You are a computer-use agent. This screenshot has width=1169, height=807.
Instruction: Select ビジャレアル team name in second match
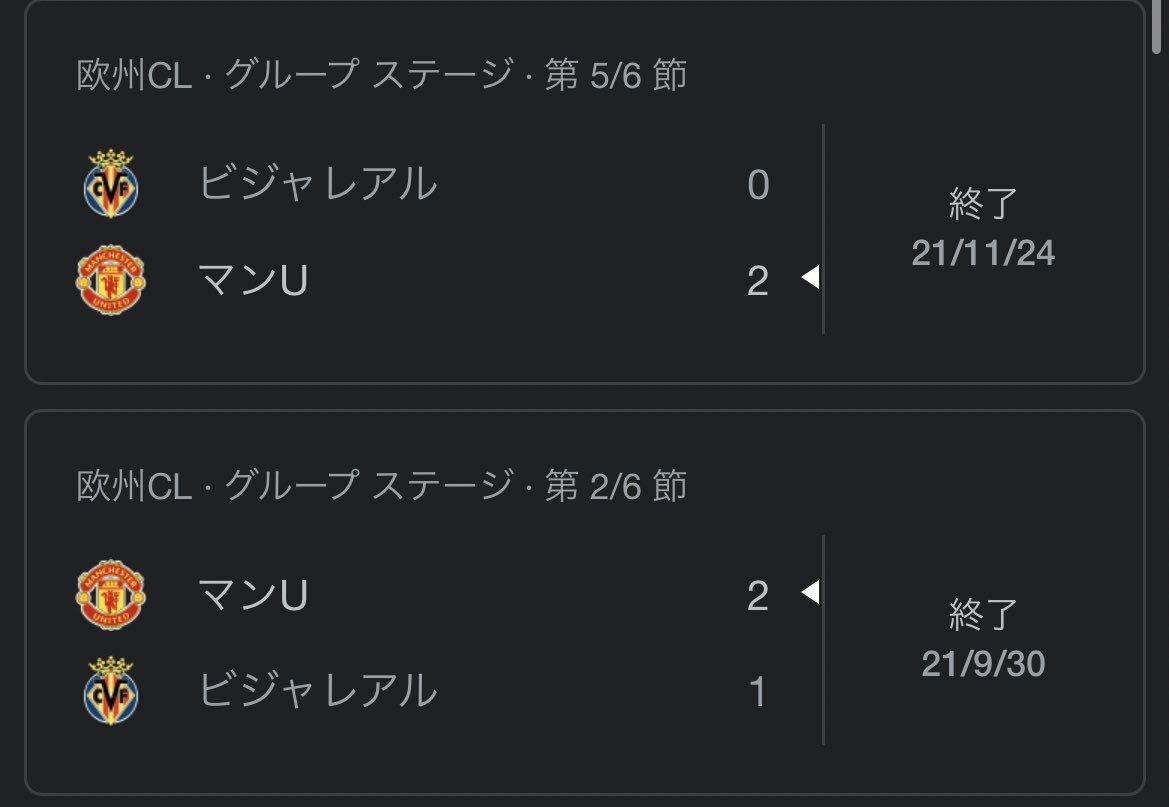(318, 691)
